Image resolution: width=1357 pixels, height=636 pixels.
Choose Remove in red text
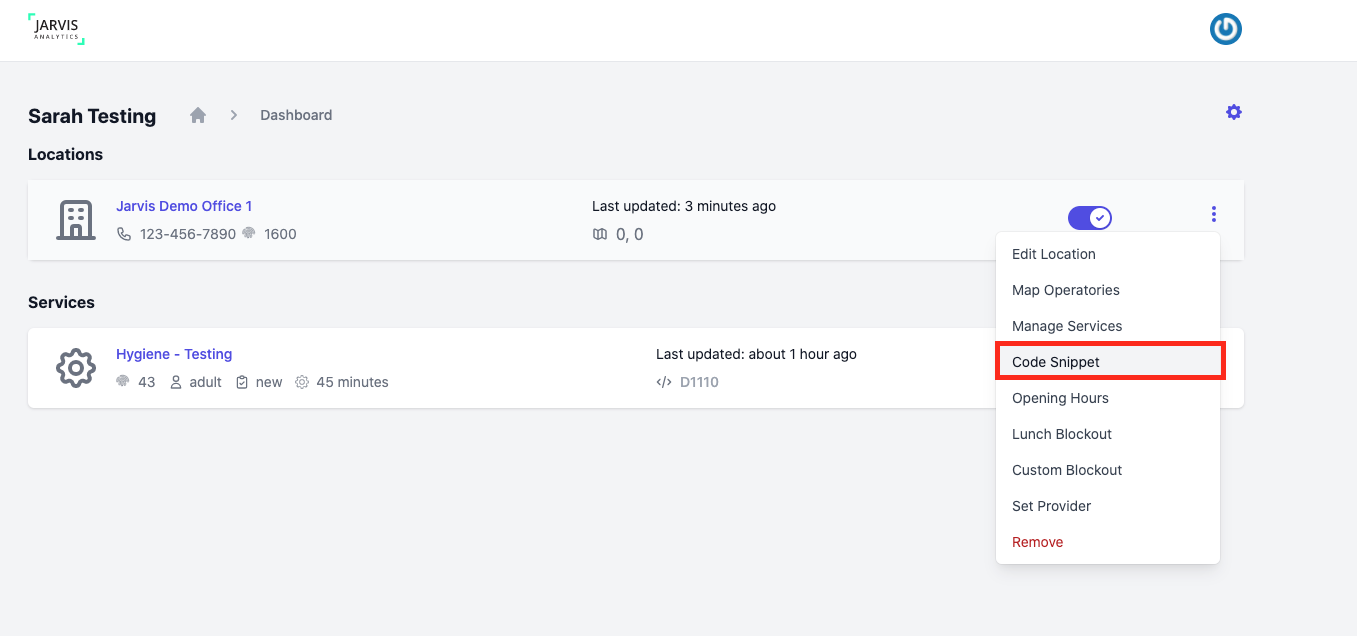(1037, 542)
